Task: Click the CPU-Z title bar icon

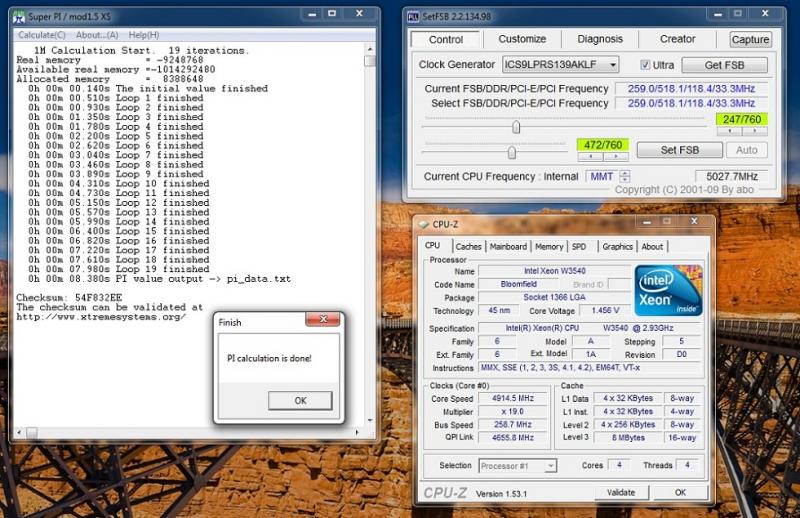Action: (423, 224)
